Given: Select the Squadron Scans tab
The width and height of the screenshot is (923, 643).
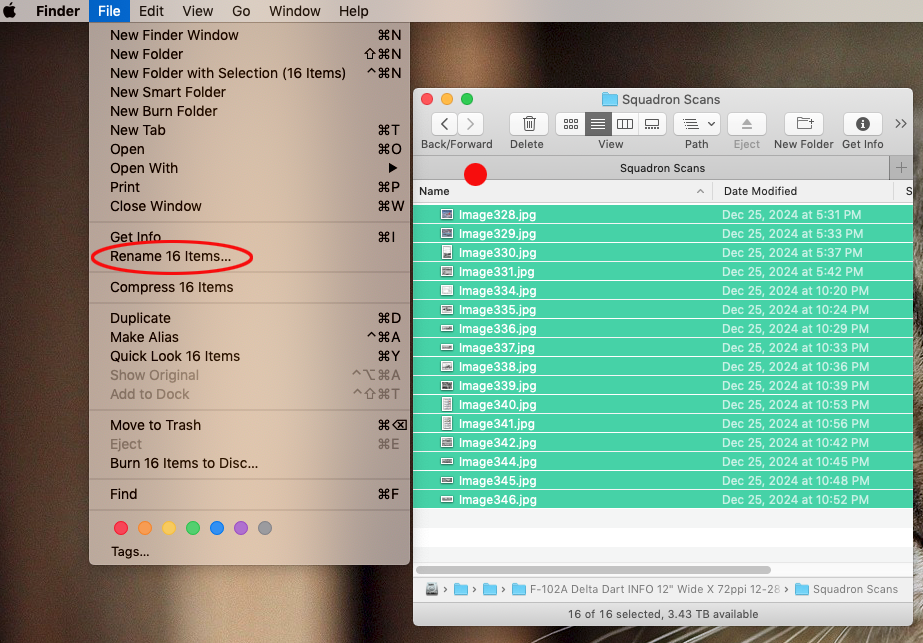Looking at the screenshot, I should pyautogui.click(x=651, y=168).
